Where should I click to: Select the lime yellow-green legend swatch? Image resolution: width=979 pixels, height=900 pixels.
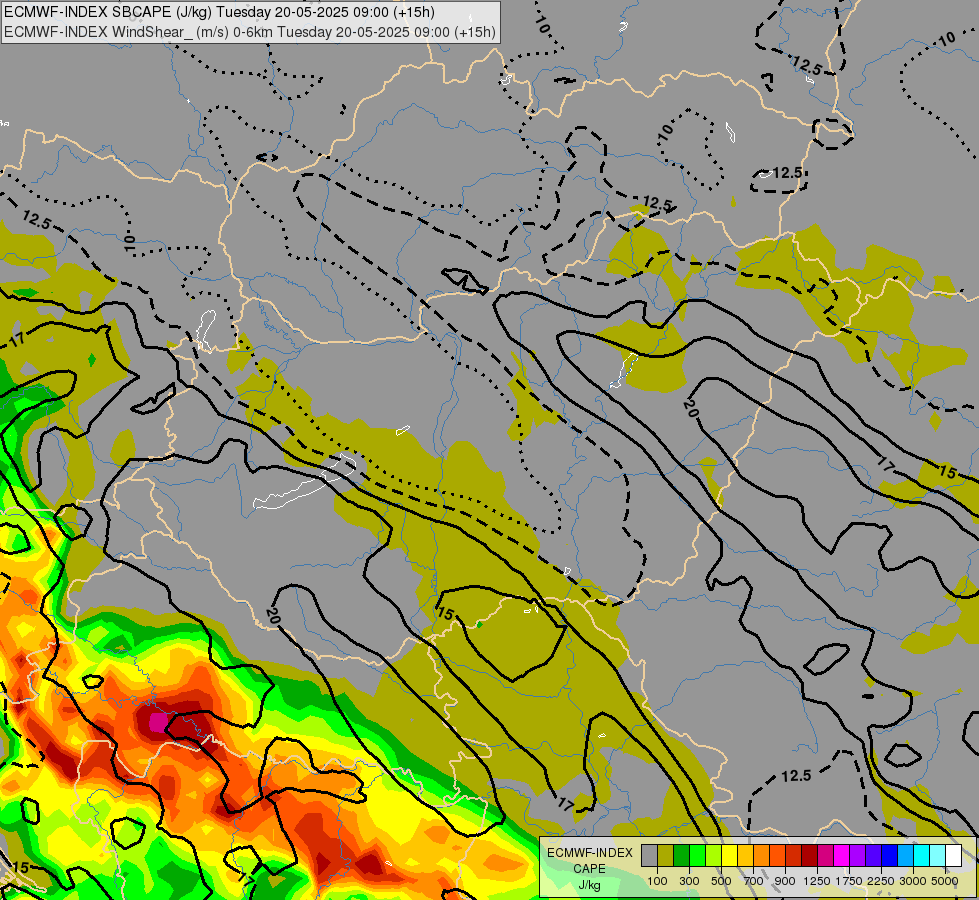(714, 855)
